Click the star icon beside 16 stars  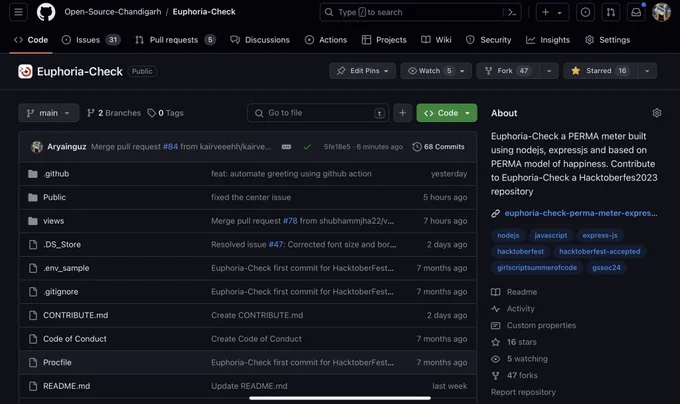click(x=495, y=342)
